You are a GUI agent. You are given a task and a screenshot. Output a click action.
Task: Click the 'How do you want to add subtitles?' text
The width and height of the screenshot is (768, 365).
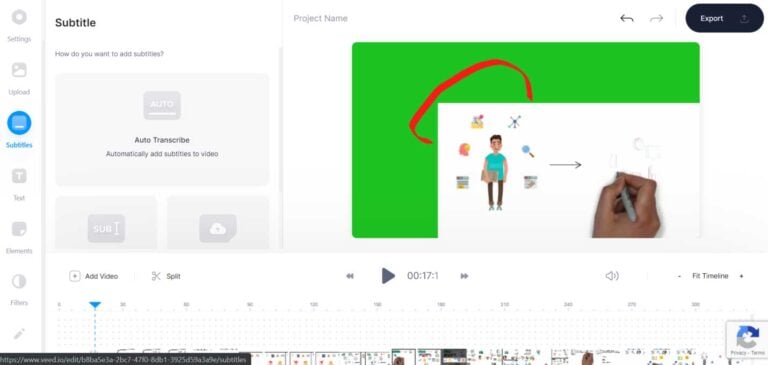coord(109,54)
